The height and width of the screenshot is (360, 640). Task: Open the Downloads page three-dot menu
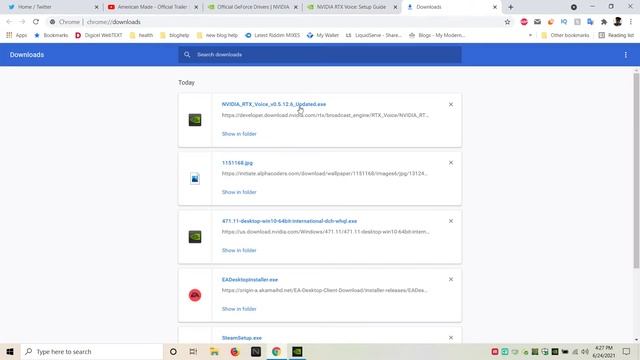(625, 55)
